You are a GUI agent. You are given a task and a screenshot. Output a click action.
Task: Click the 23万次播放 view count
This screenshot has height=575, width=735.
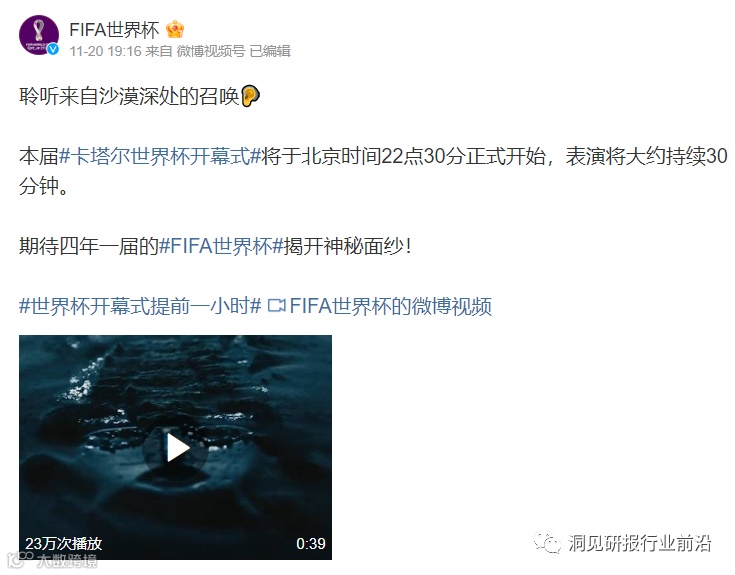click(x=63, y=544)
